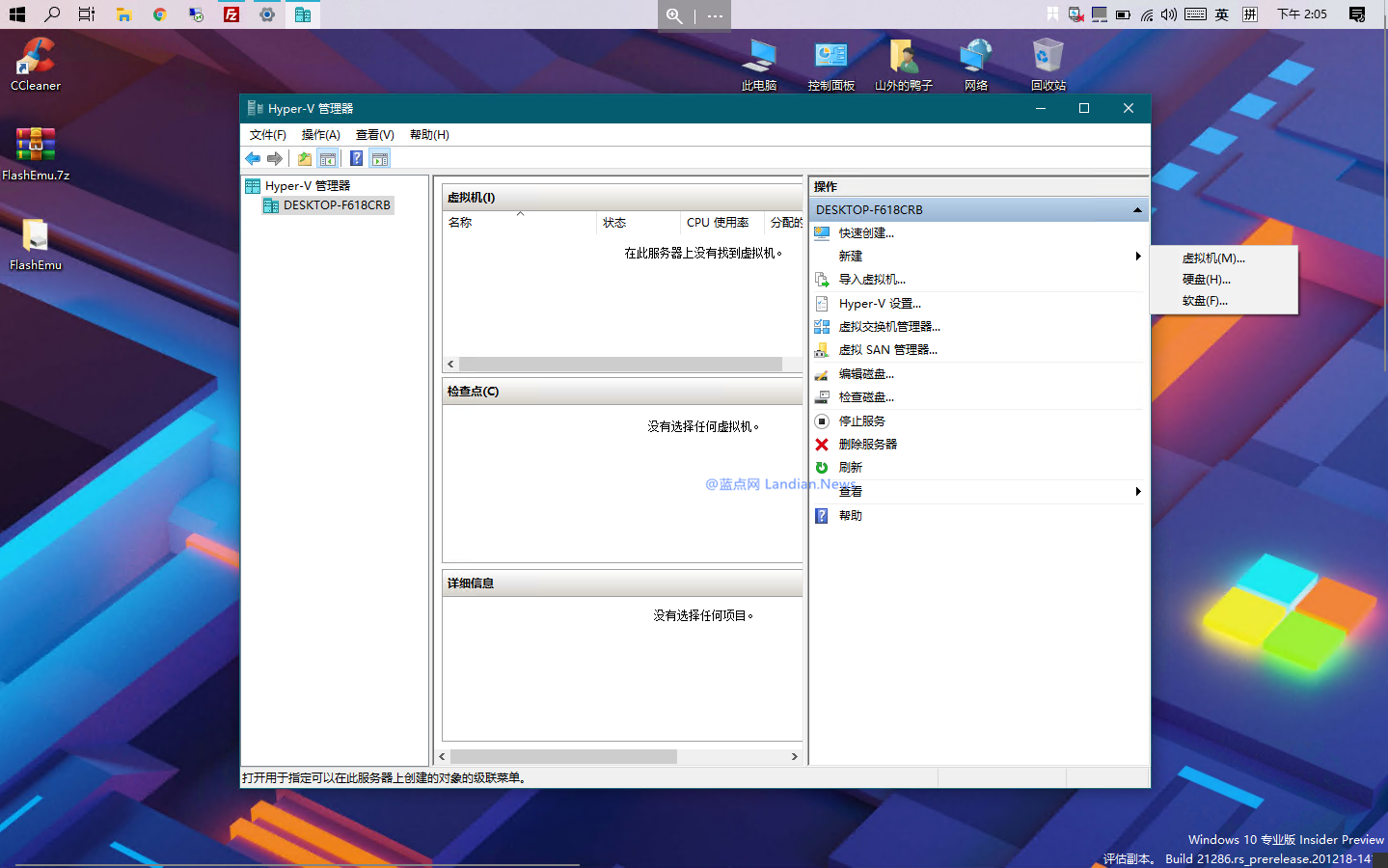Screen dimensions: 1388x868
Task: Open the 帮助(H) menu
Action: tap(429, 135)
